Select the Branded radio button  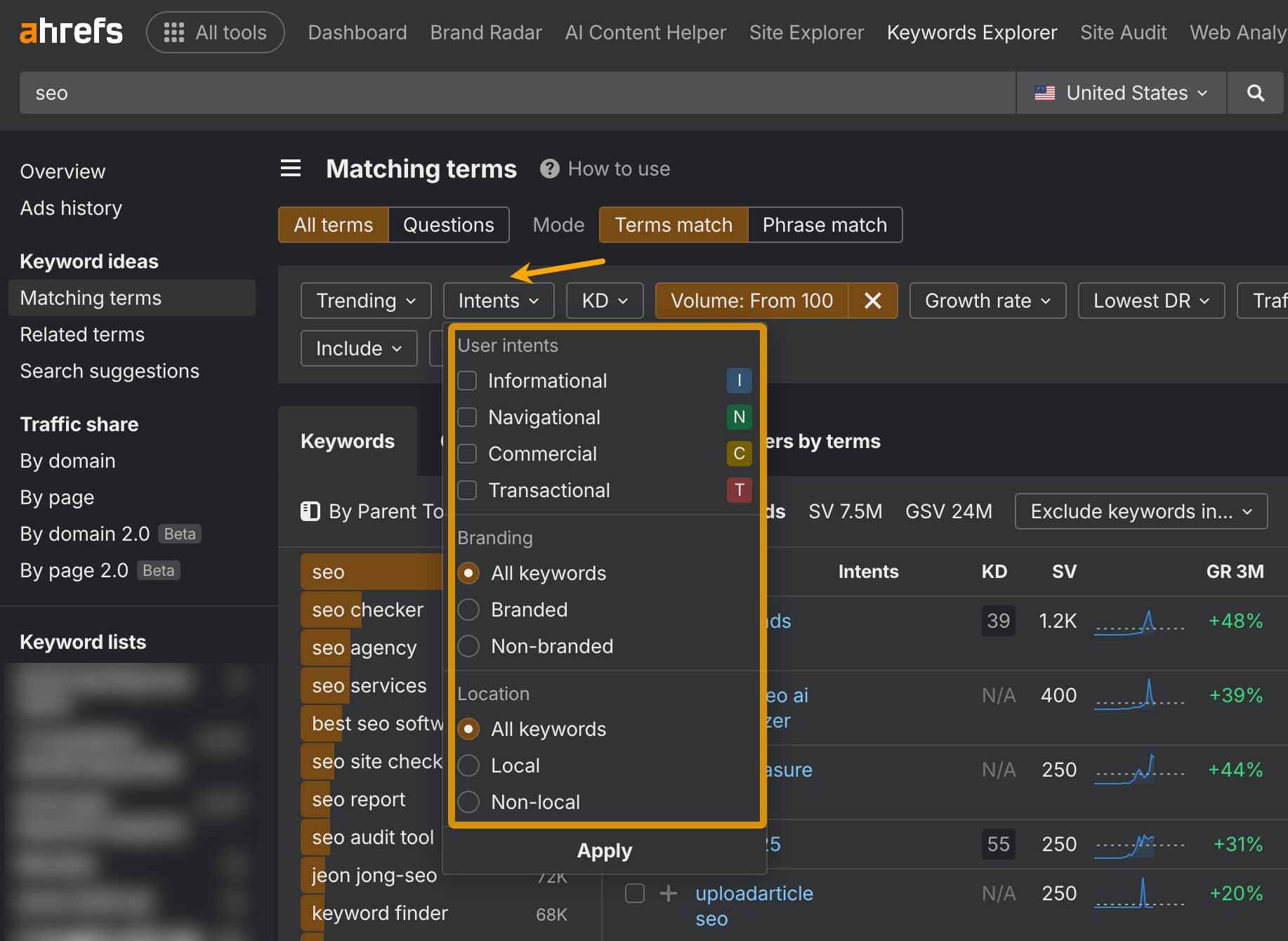pyautogui.click(x=468, y=610)
